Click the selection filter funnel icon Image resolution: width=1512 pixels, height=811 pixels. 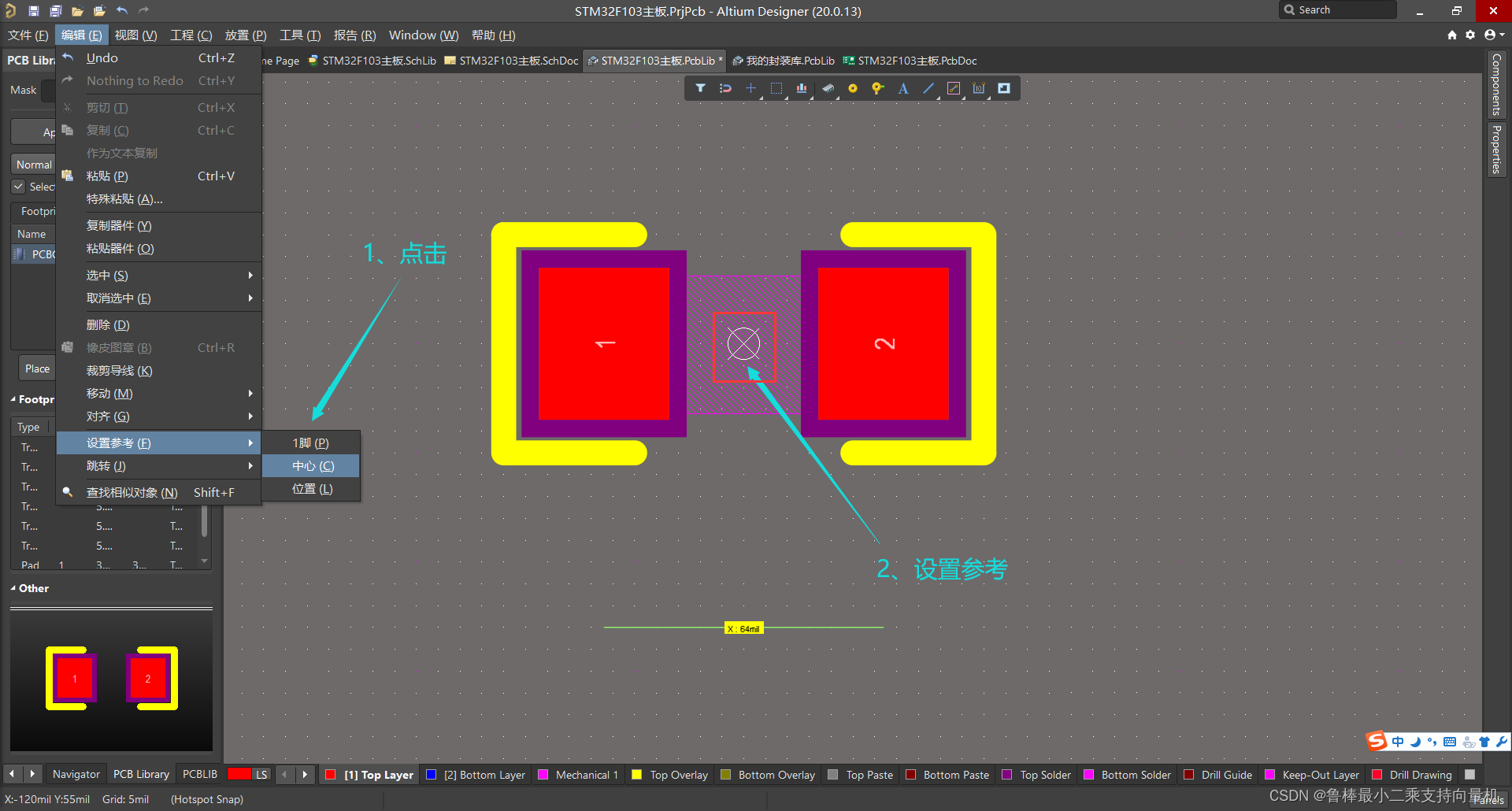pyautogui.click(x=700, y=88)
